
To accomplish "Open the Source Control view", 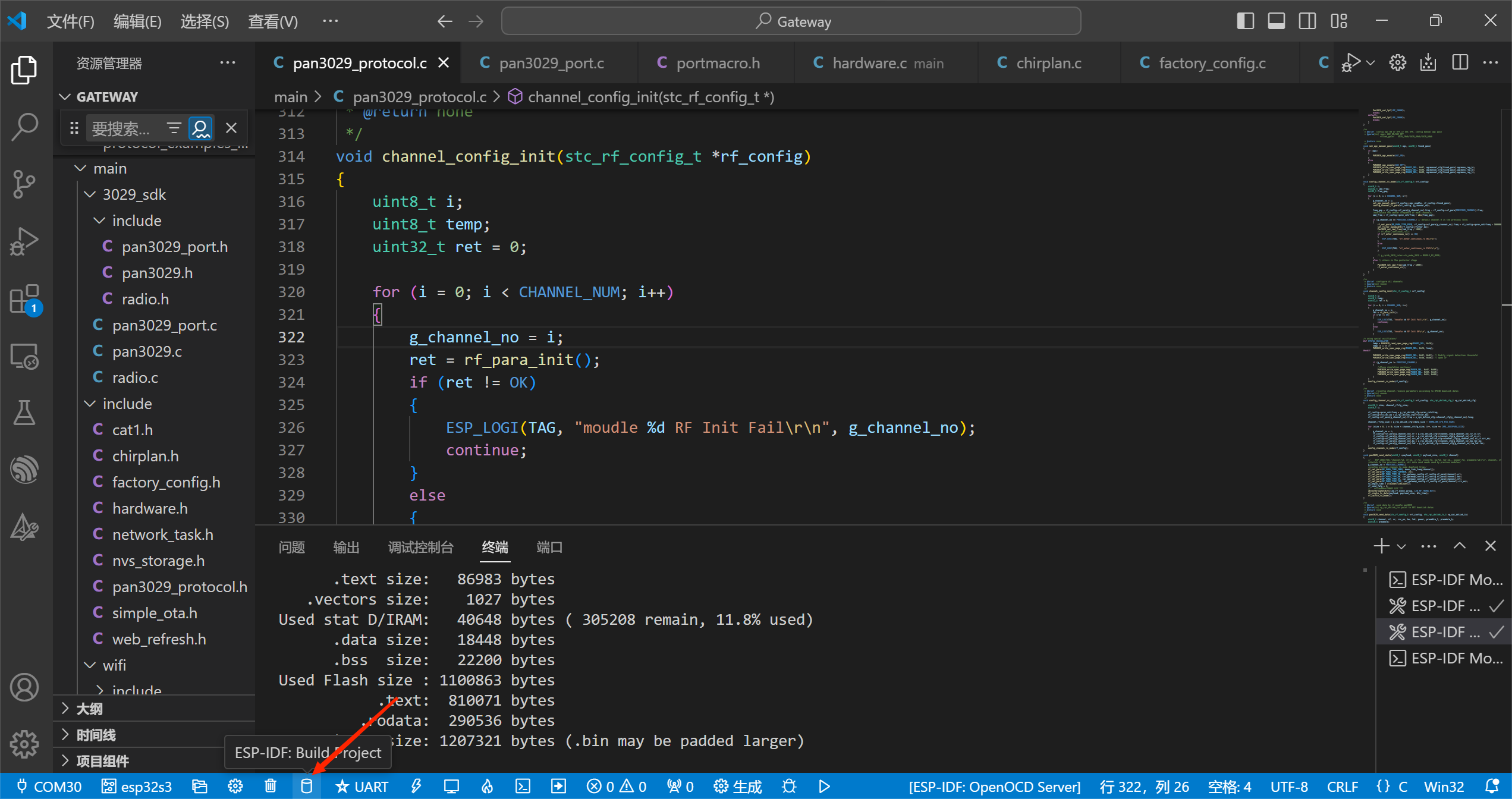I will coord(24,184).
